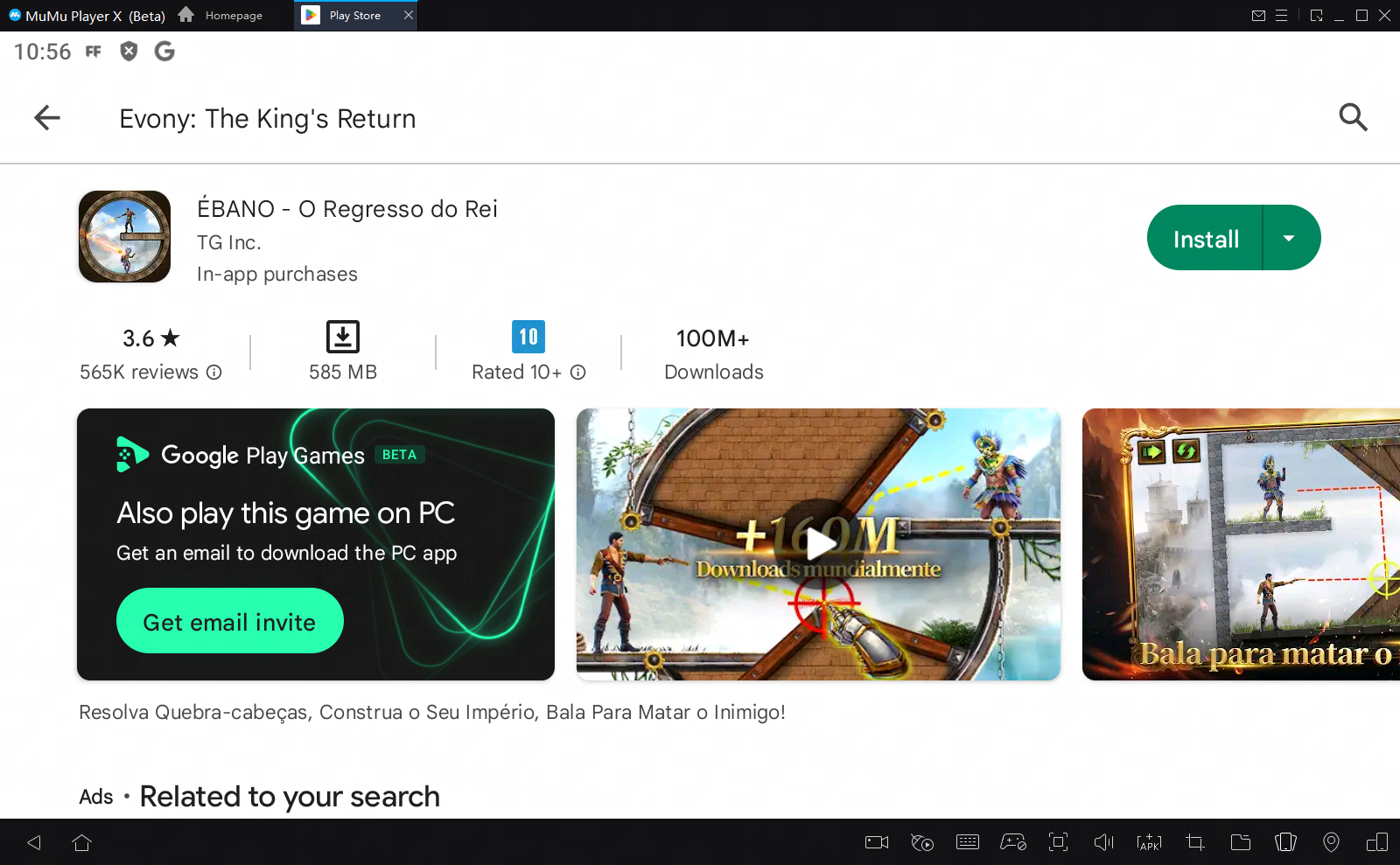Open the screenshot crop tool

pyautogui.click(x=1194, y=842)
